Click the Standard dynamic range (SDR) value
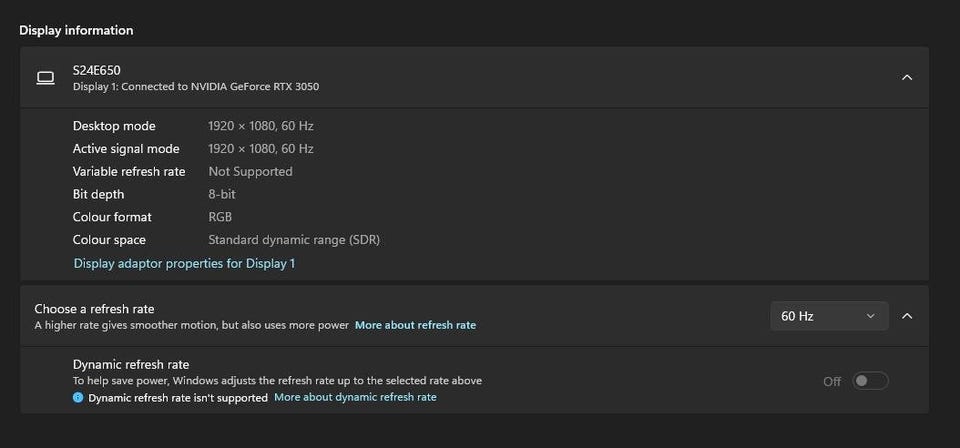 click(294, 240)
